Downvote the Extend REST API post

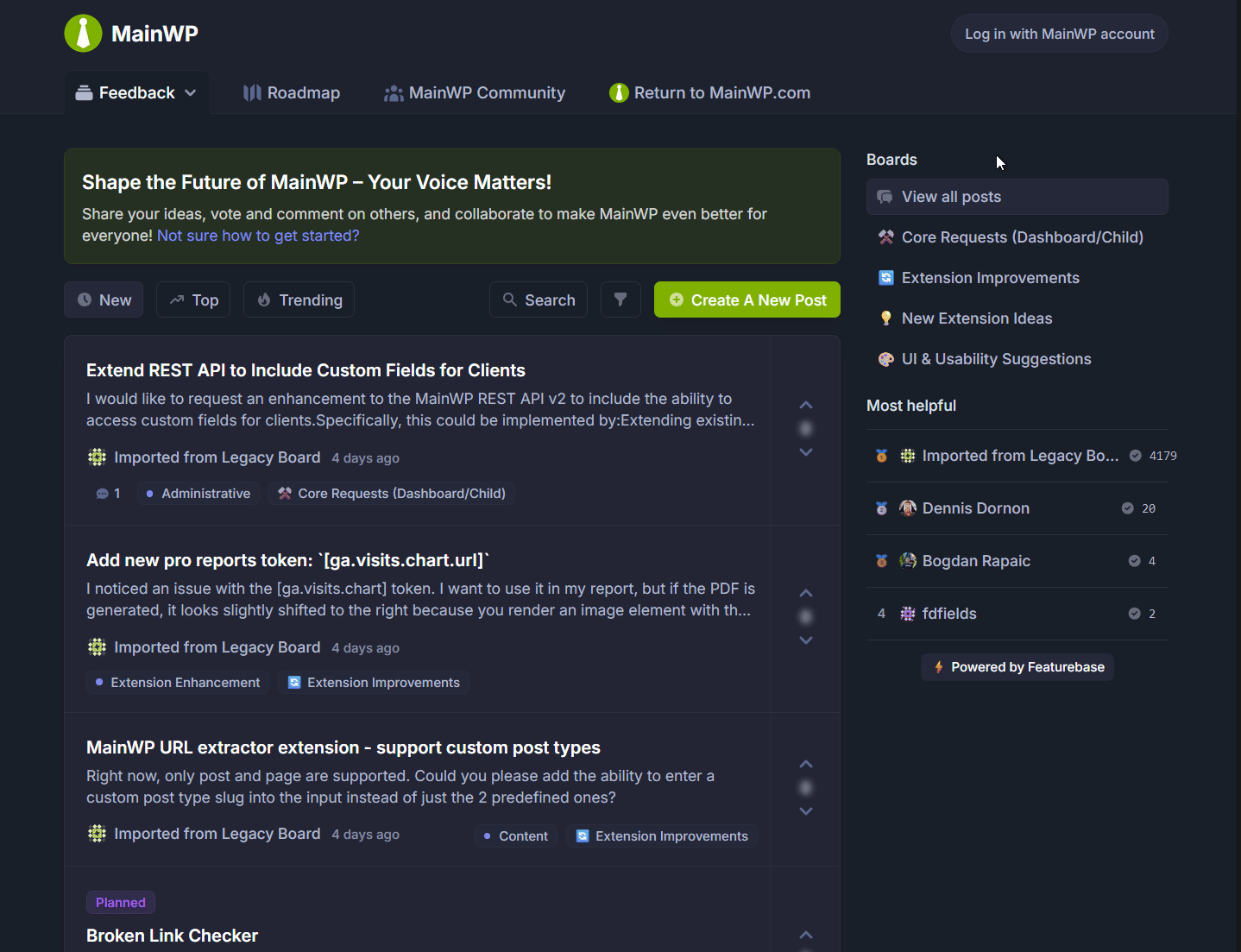pos(806,452)
